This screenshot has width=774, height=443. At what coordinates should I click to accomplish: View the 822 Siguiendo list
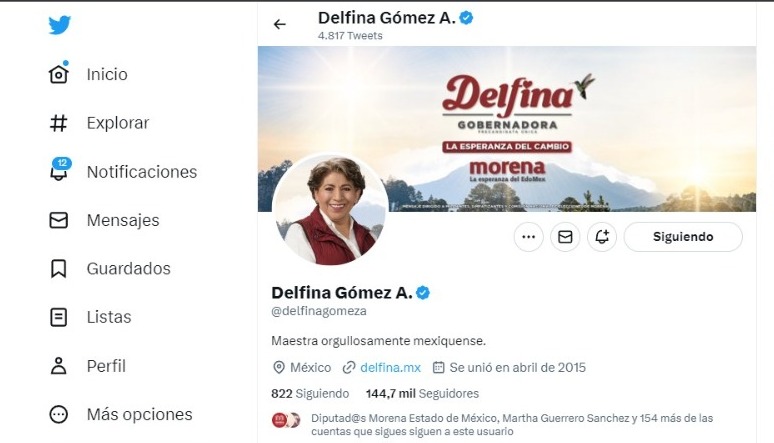310,393
